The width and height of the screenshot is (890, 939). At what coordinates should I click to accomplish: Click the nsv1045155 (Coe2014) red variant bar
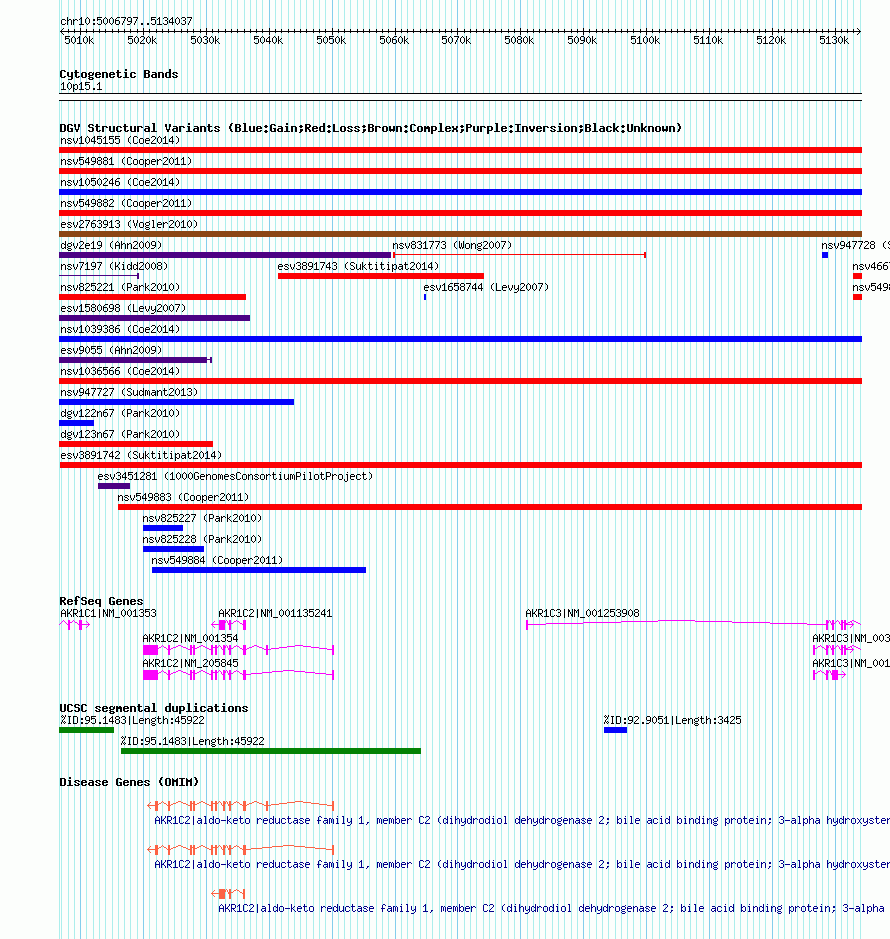[x=460, y=150]
